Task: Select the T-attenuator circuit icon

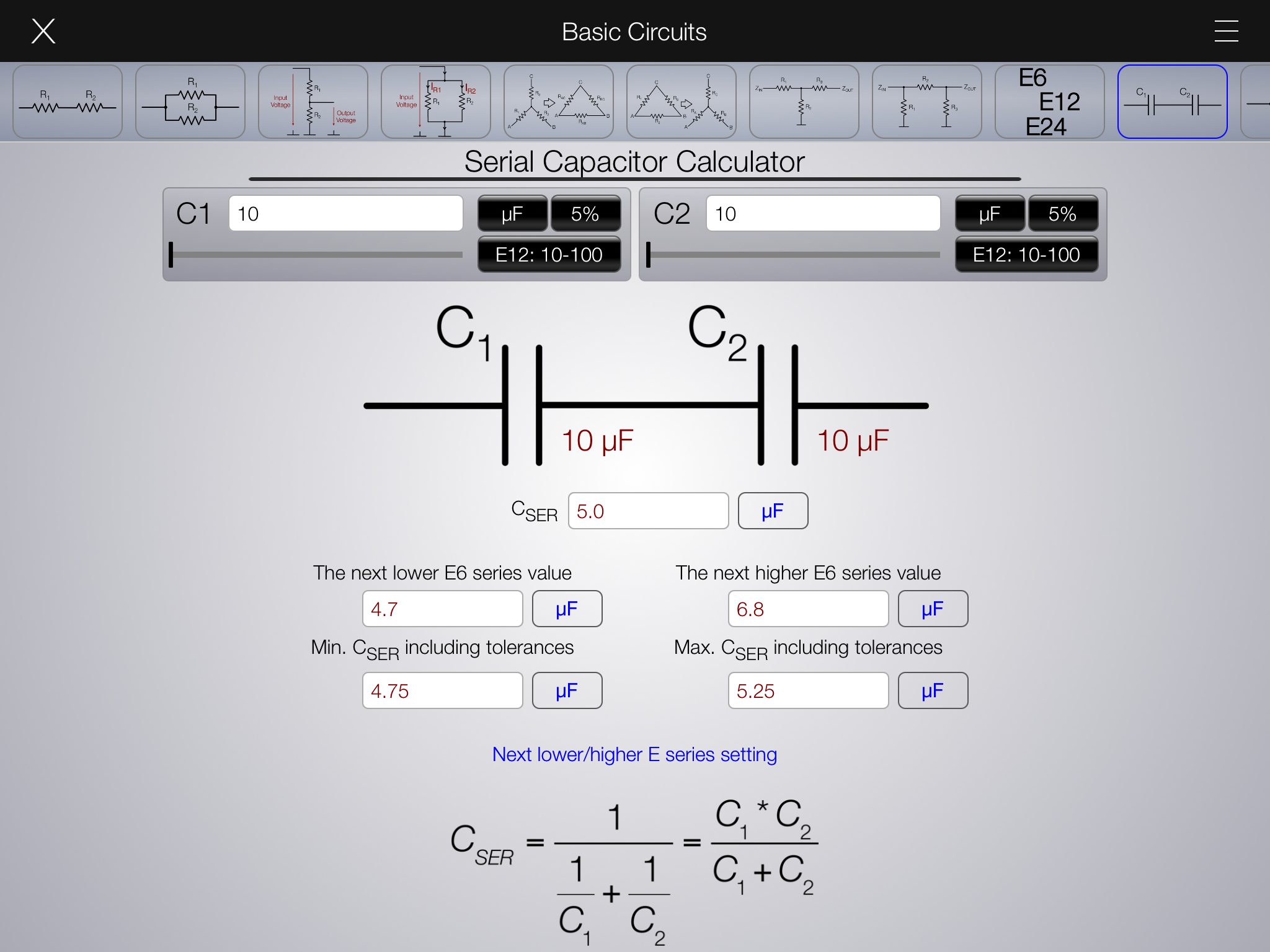Action: 804,102
